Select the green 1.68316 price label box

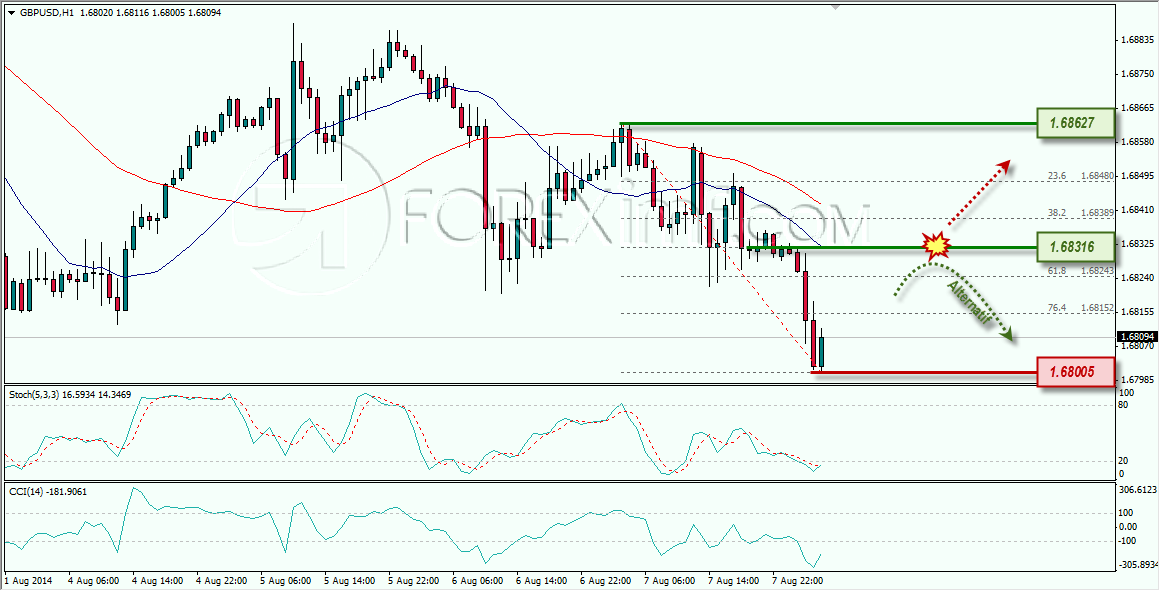[x=1075, y=245]
